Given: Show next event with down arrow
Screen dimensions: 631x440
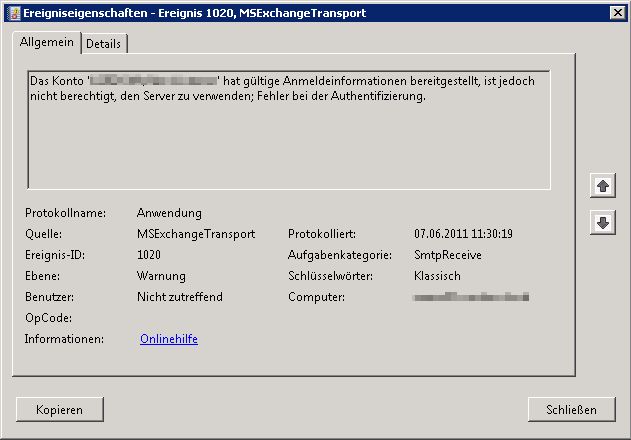Looking at the screenshot, I should pos(602,222).
